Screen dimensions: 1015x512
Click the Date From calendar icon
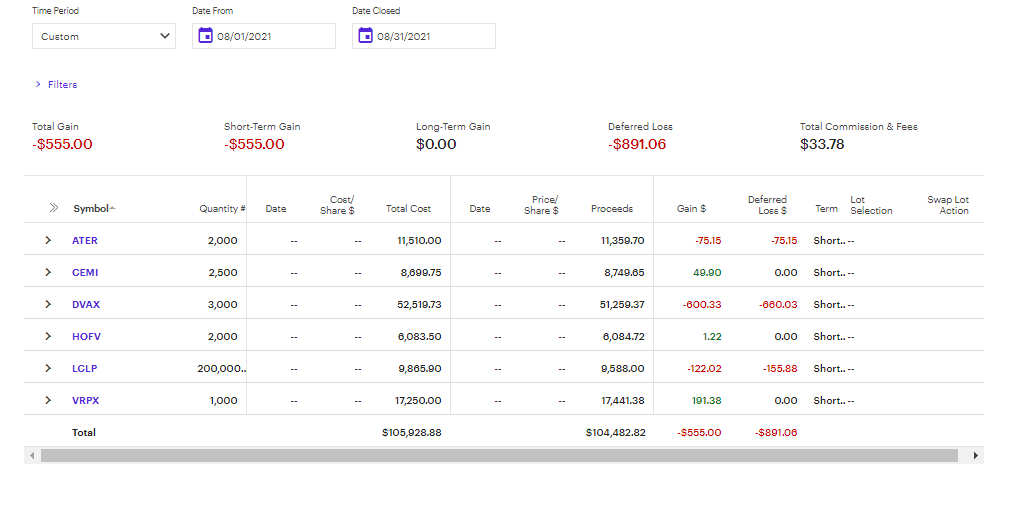205,36
